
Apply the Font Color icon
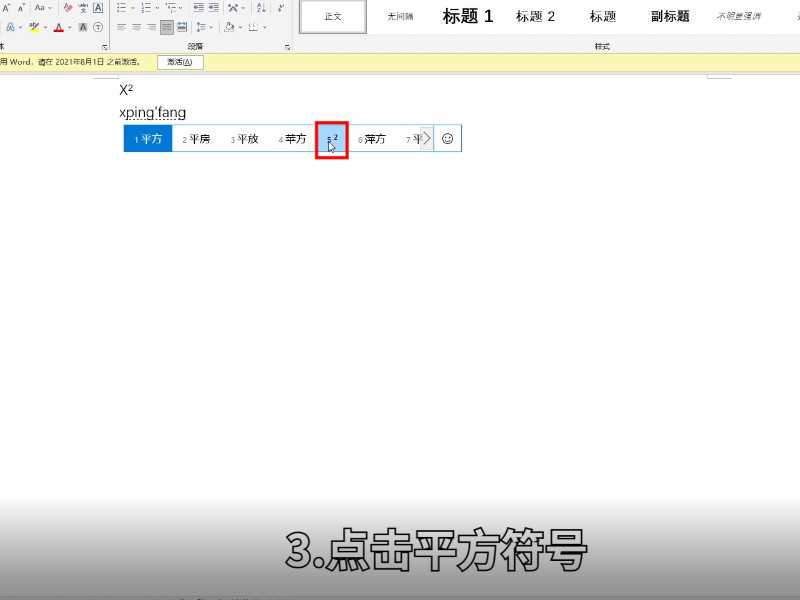60,26
